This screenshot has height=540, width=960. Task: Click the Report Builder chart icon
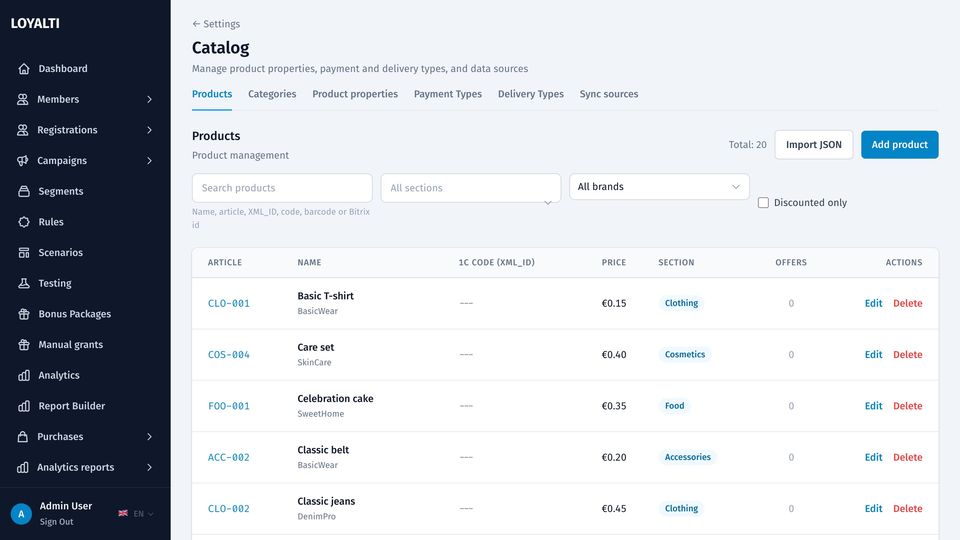coord(24,406)
